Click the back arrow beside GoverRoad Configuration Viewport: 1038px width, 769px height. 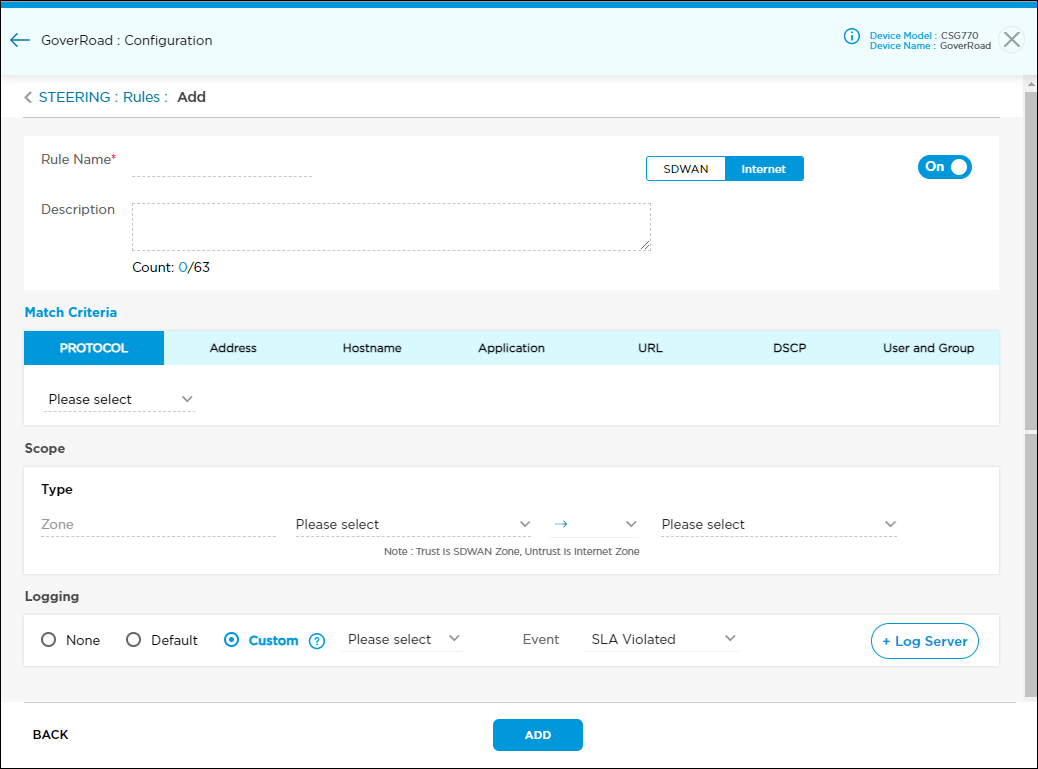(x=20, y=41)
